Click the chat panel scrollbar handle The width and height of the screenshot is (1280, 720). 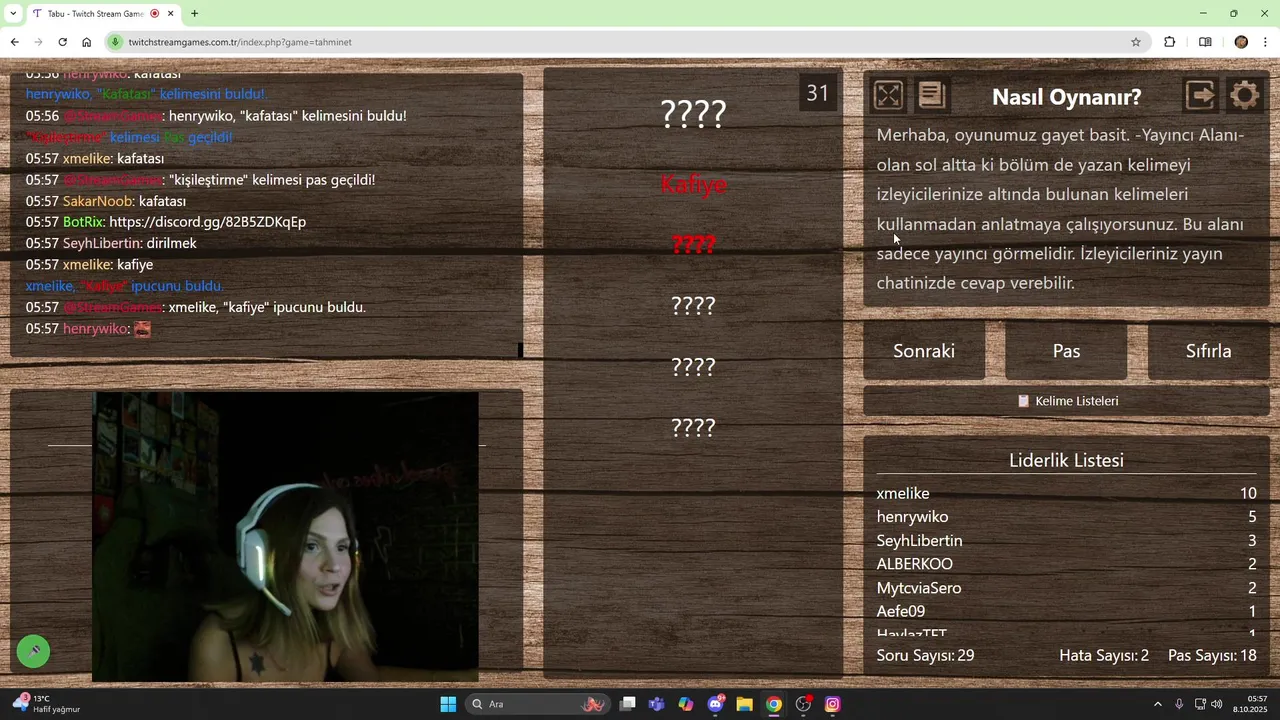point(520,350)
